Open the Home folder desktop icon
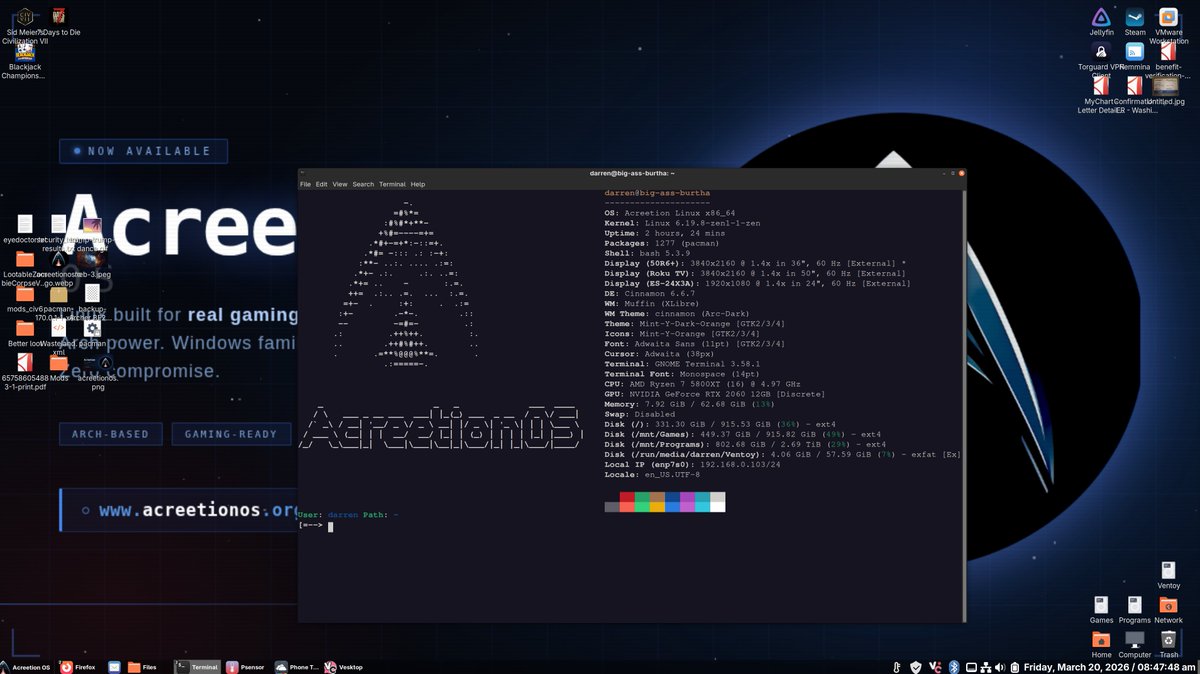Image resolution: width=1200 pixels, height=674 pixels. (1101, 639)
